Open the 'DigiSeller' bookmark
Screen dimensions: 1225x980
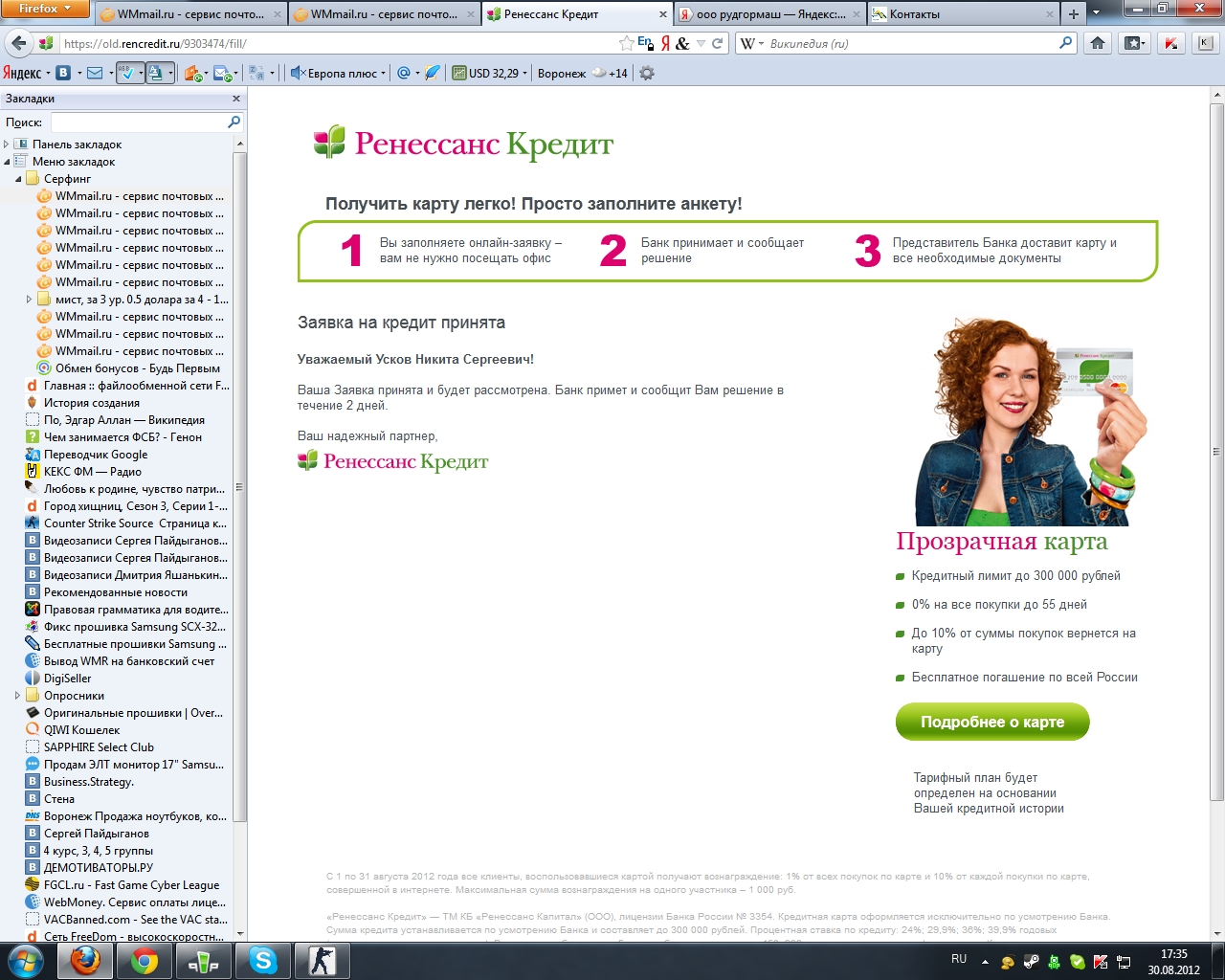pyautogui.click(x=58, y=679)
